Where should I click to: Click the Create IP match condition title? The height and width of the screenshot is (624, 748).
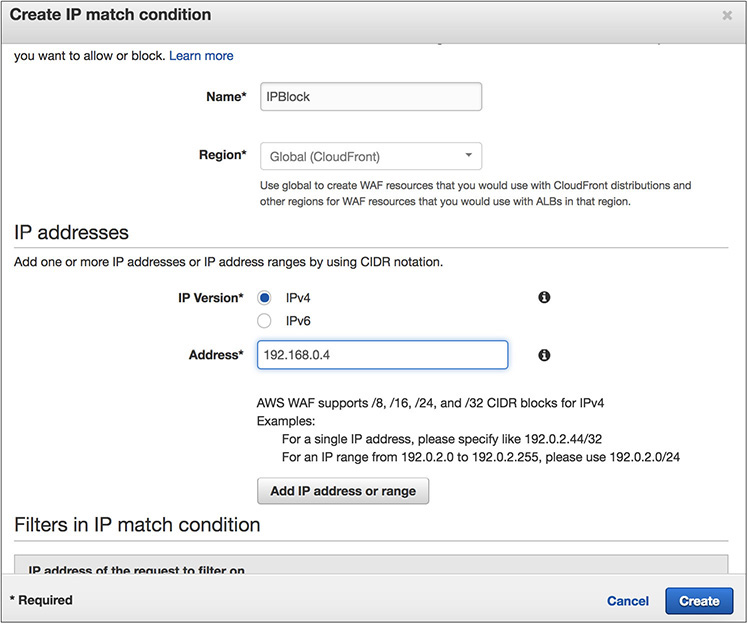point(110,15)
